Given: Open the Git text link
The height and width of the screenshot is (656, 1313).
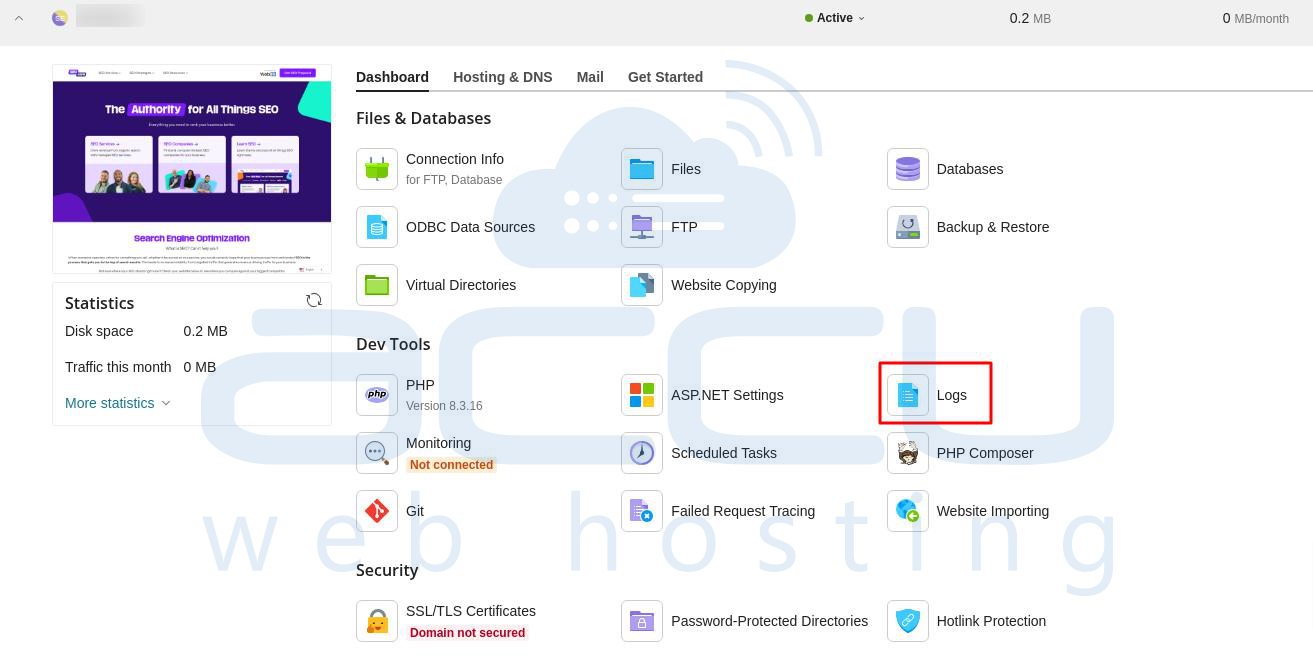Looking at the screenshot, I should 415,511.
